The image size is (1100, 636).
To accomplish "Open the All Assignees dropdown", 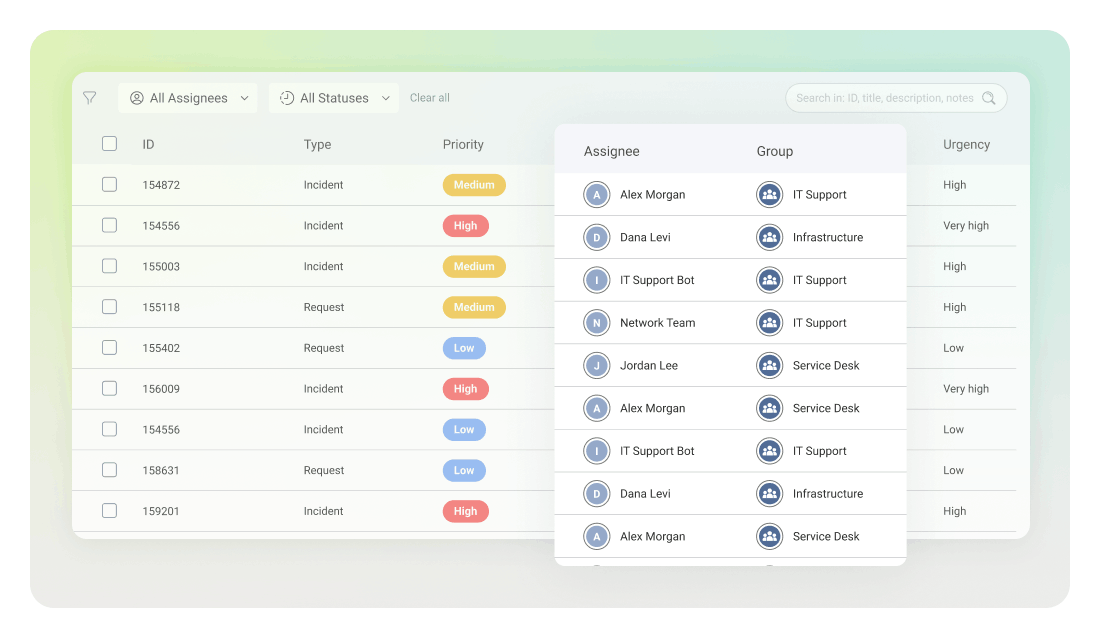I will pos(188,98).
